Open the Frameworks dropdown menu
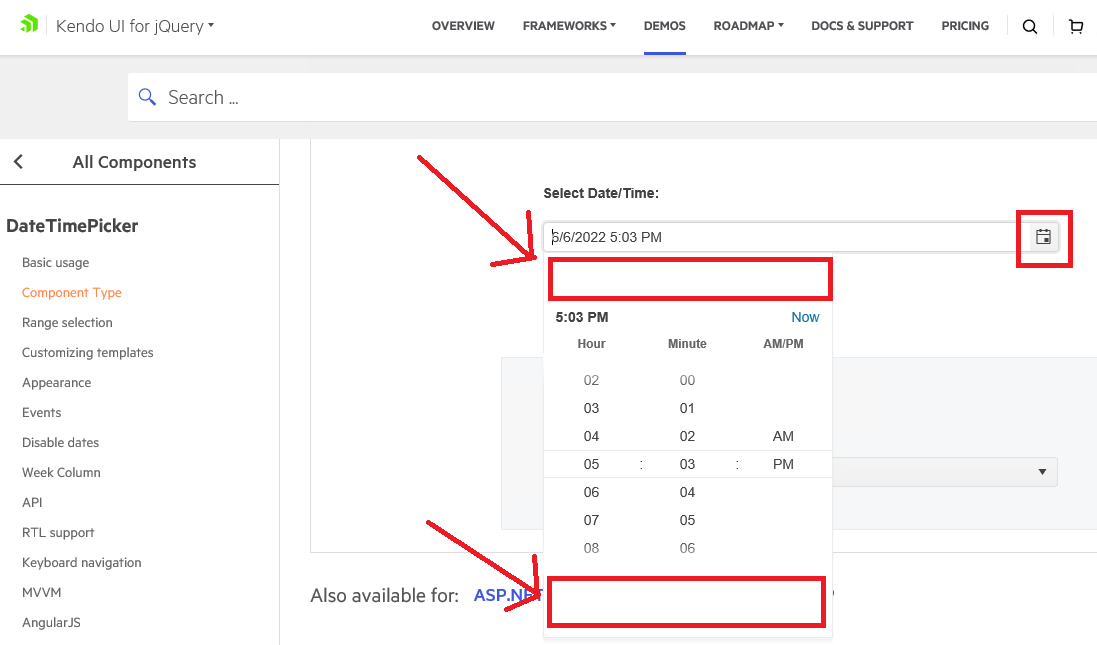The width and height of the screenshot is (1097, 645). pos(569,26)
